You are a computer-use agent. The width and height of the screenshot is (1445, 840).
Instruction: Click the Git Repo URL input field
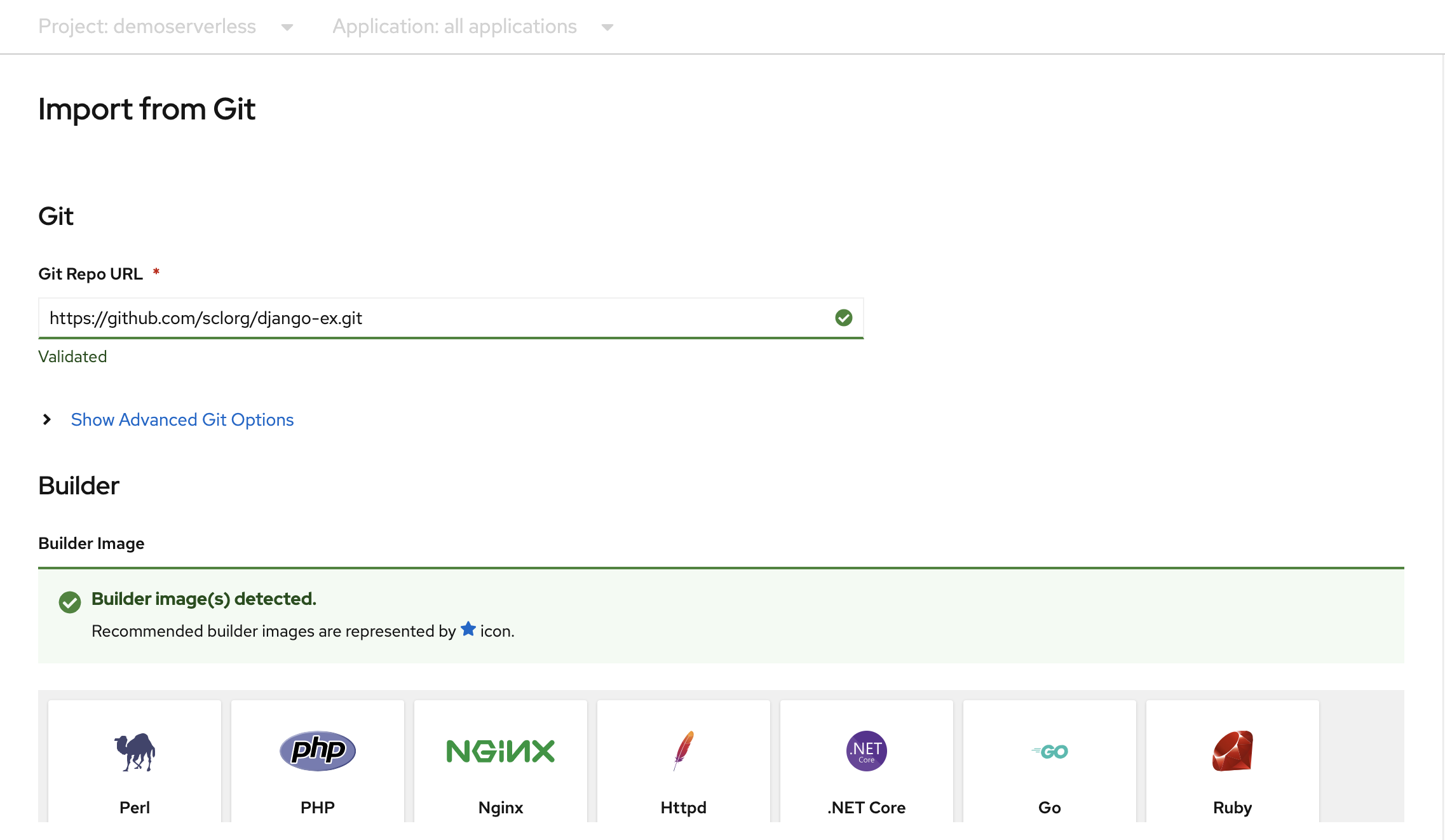(x=451, y=318)
